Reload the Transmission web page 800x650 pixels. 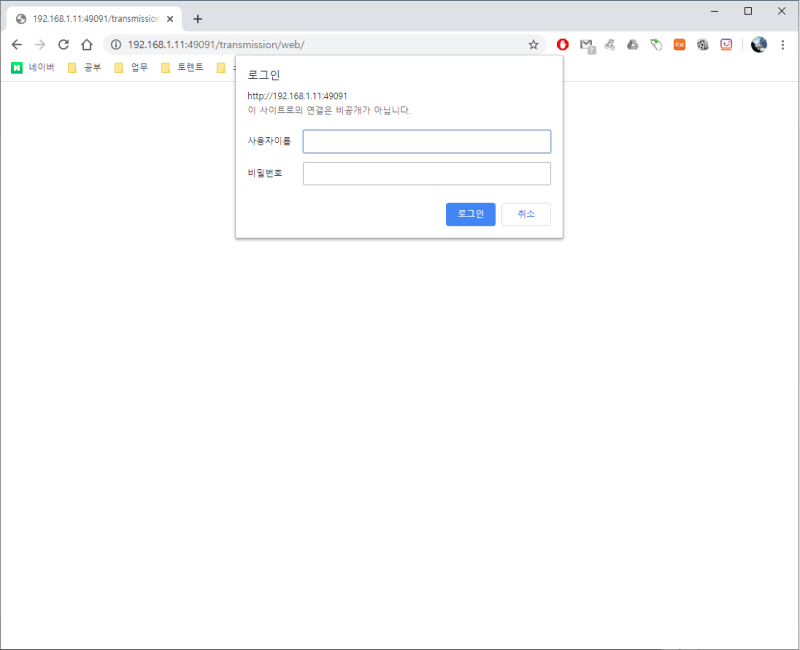pos(63,44)
